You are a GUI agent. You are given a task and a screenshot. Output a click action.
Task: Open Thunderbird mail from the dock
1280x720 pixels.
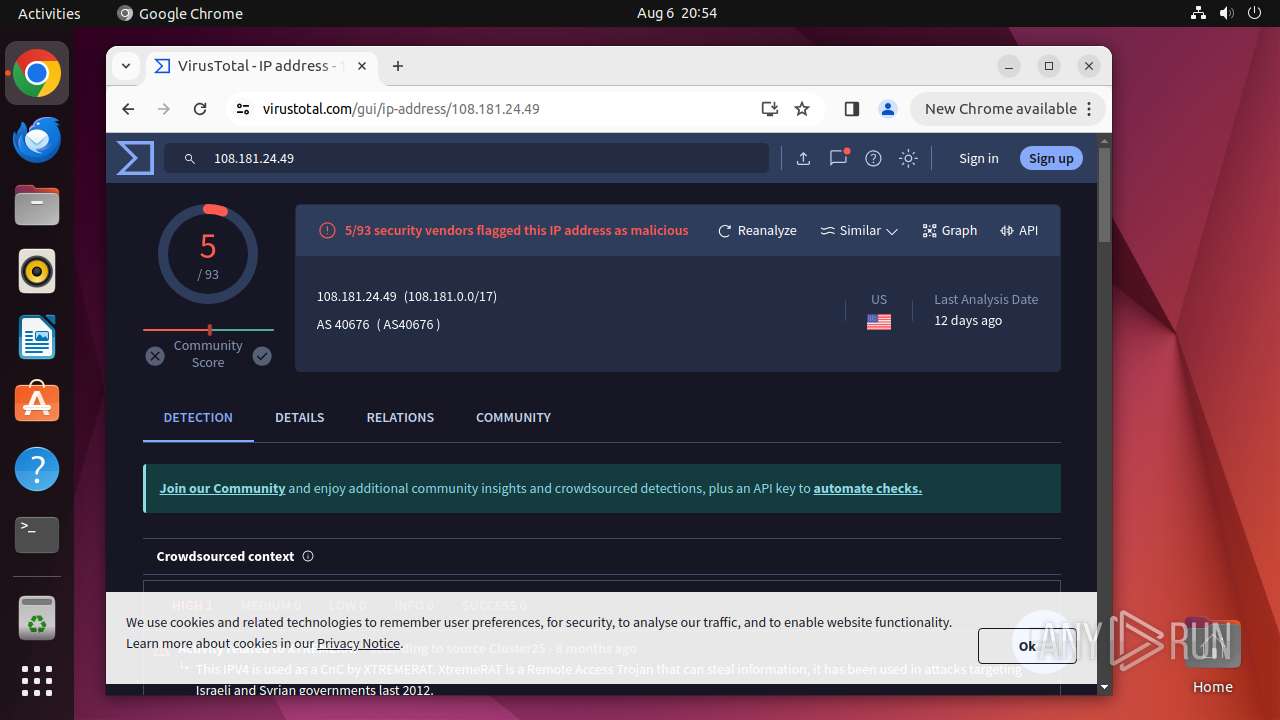37,140
